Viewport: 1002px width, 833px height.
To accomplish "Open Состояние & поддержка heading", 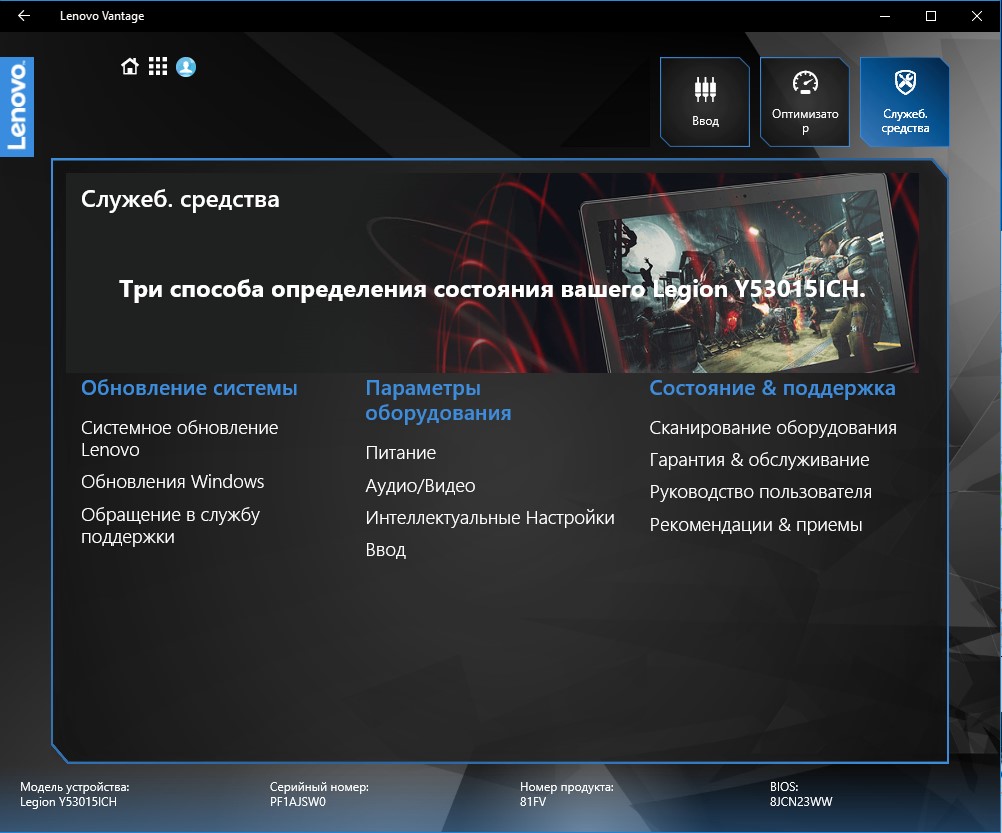I will pyautogui.click(x=773, y=388).
